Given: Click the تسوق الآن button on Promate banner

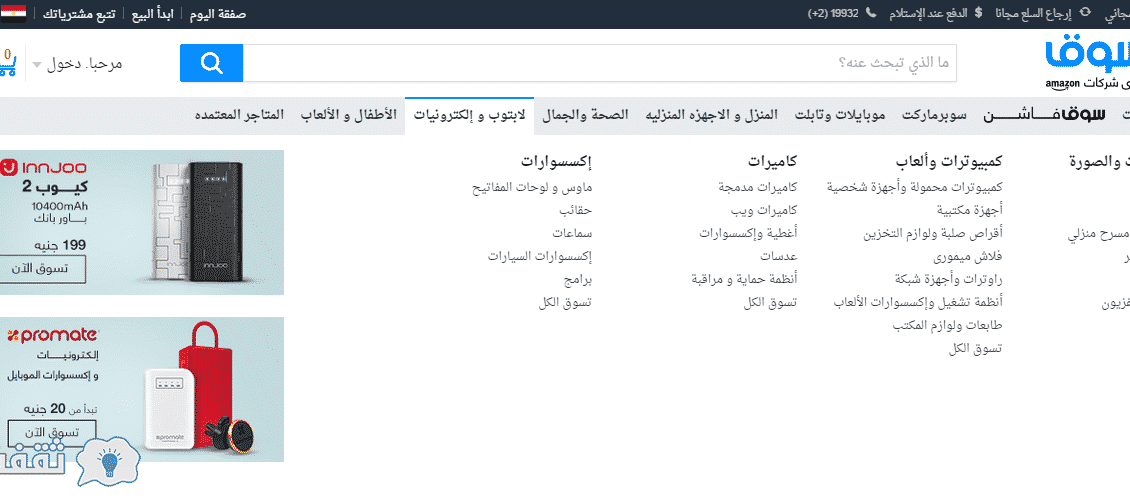Looking at the screenshot, I should coord(50,433).
